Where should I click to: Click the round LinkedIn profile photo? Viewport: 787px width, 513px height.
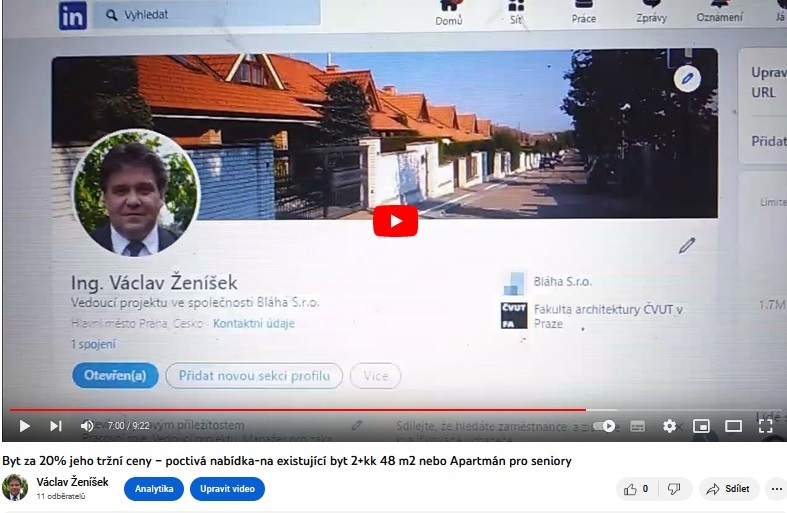(x=136, y=193)
